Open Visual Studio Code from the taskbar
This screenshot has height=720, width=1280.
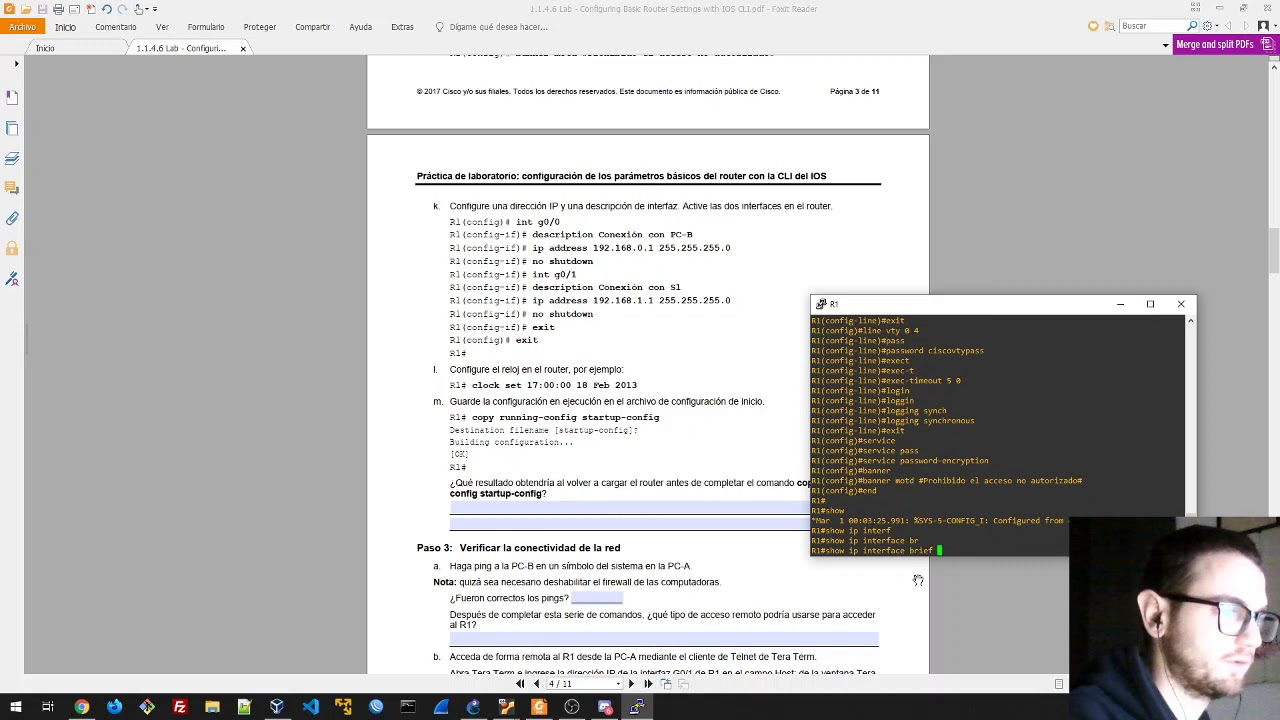point(310,708)
